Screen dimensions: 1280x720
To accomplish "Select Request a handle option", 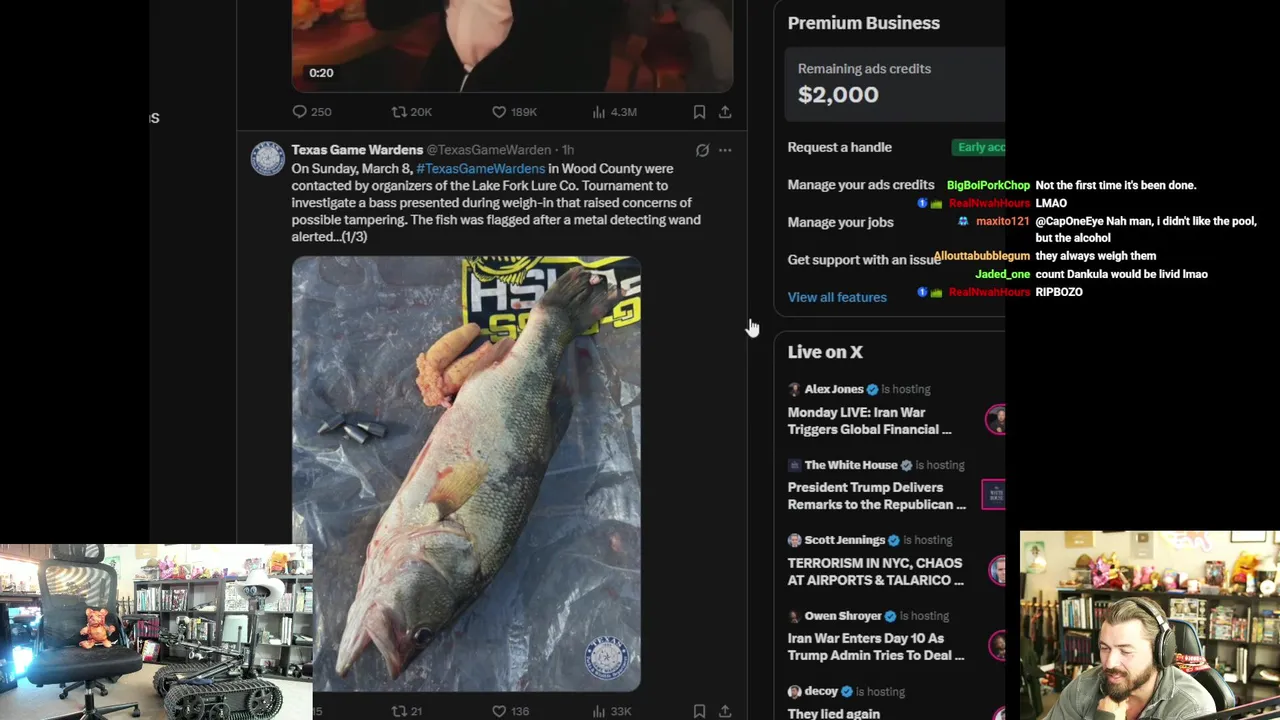I will tap(839, 147).
